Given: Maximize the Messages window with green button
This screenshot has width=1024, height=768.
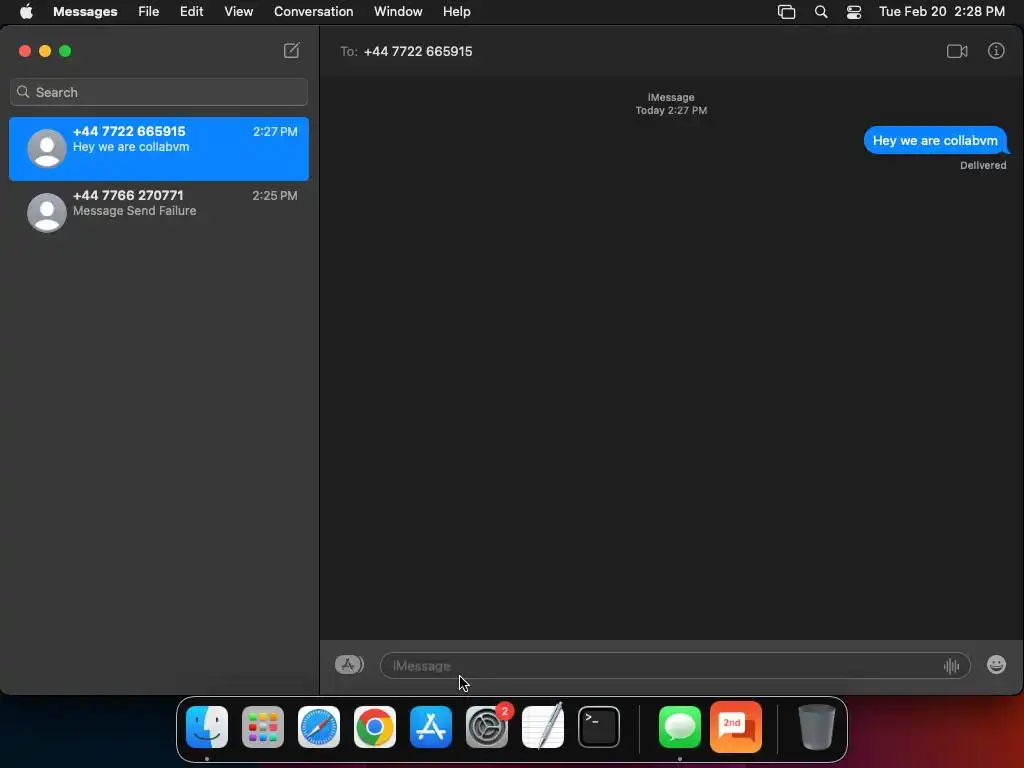Looking at the screenshot, I should click(65, 51).
